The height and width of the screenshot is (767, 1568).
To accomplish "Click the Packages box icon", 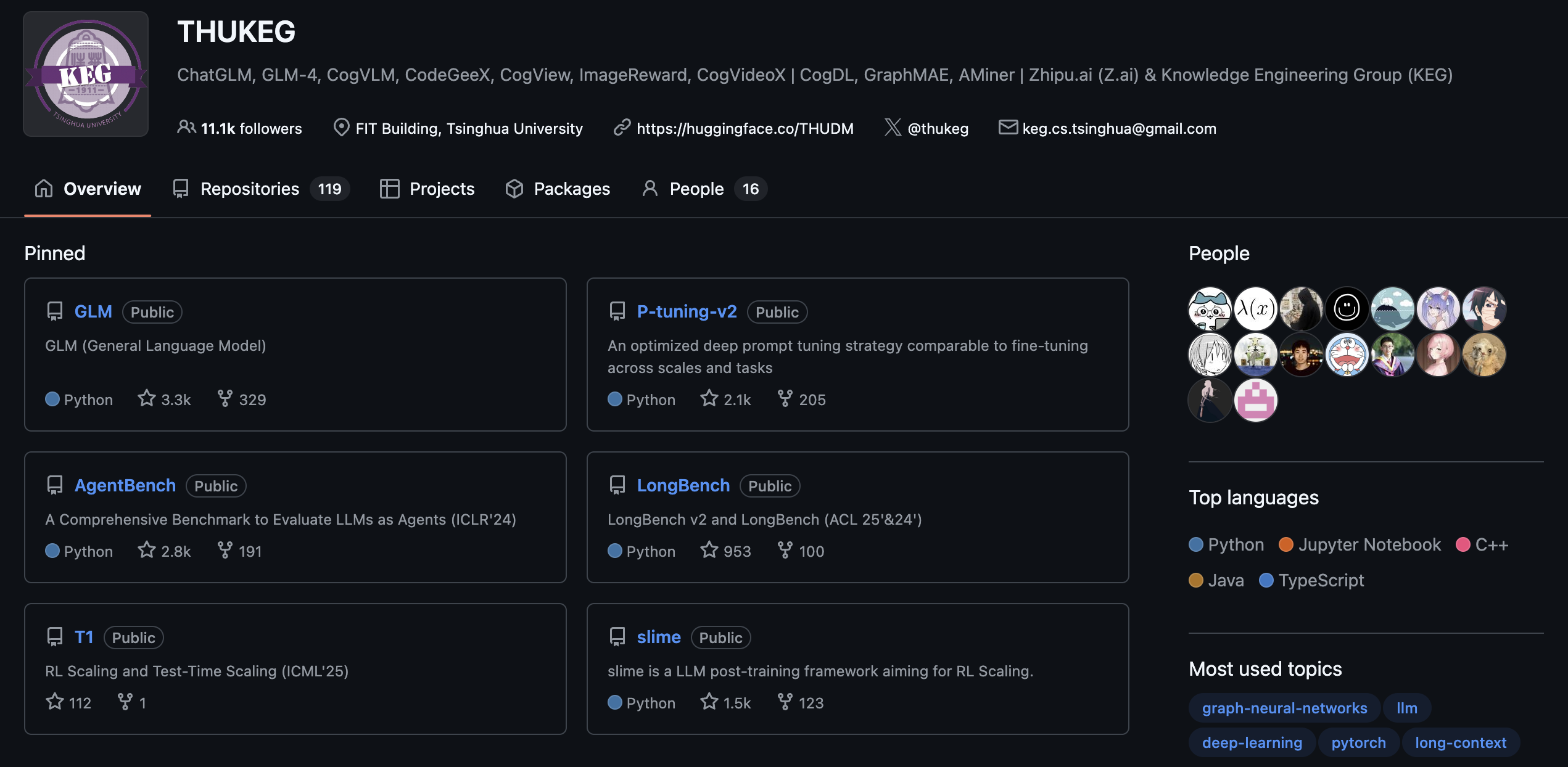I will (x=514, y=188).
